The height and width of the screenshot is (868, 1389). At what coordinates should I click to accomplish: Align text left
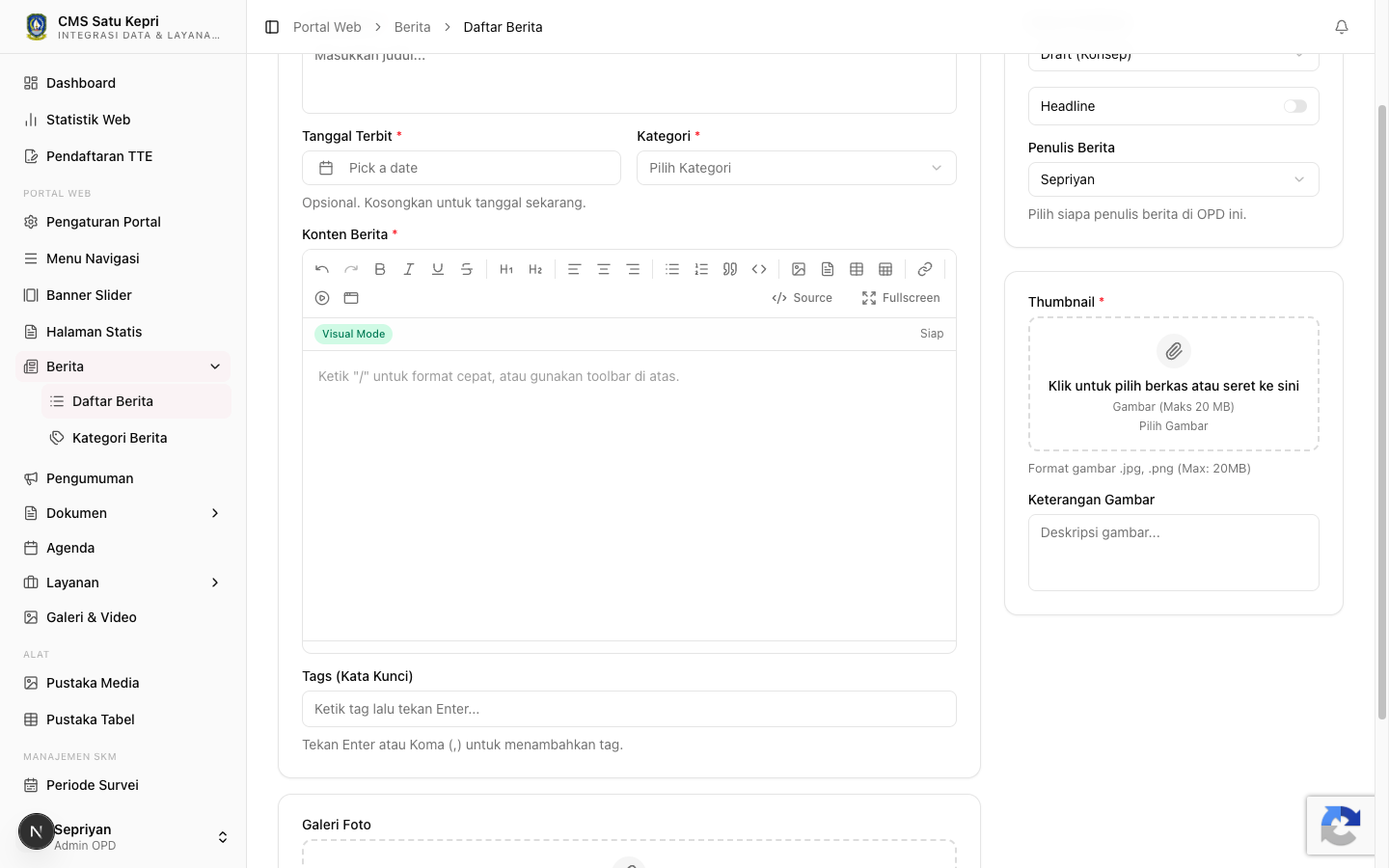(574, 269)
